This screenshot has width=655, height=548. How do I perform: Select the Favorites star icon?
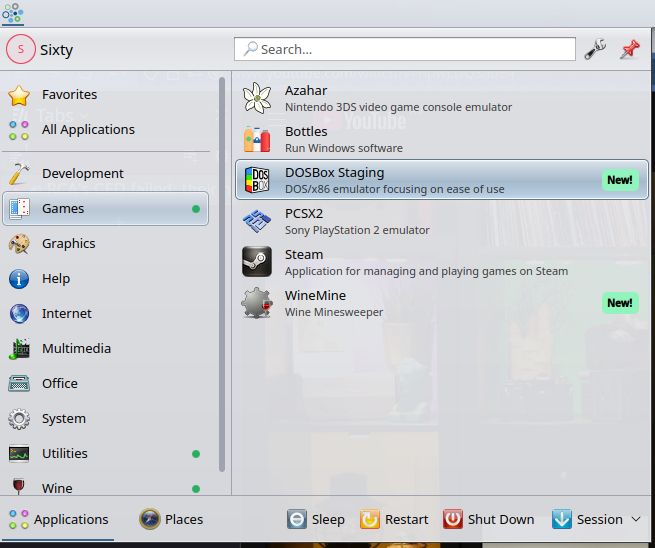pyautogui.click(x=19, y=95)
